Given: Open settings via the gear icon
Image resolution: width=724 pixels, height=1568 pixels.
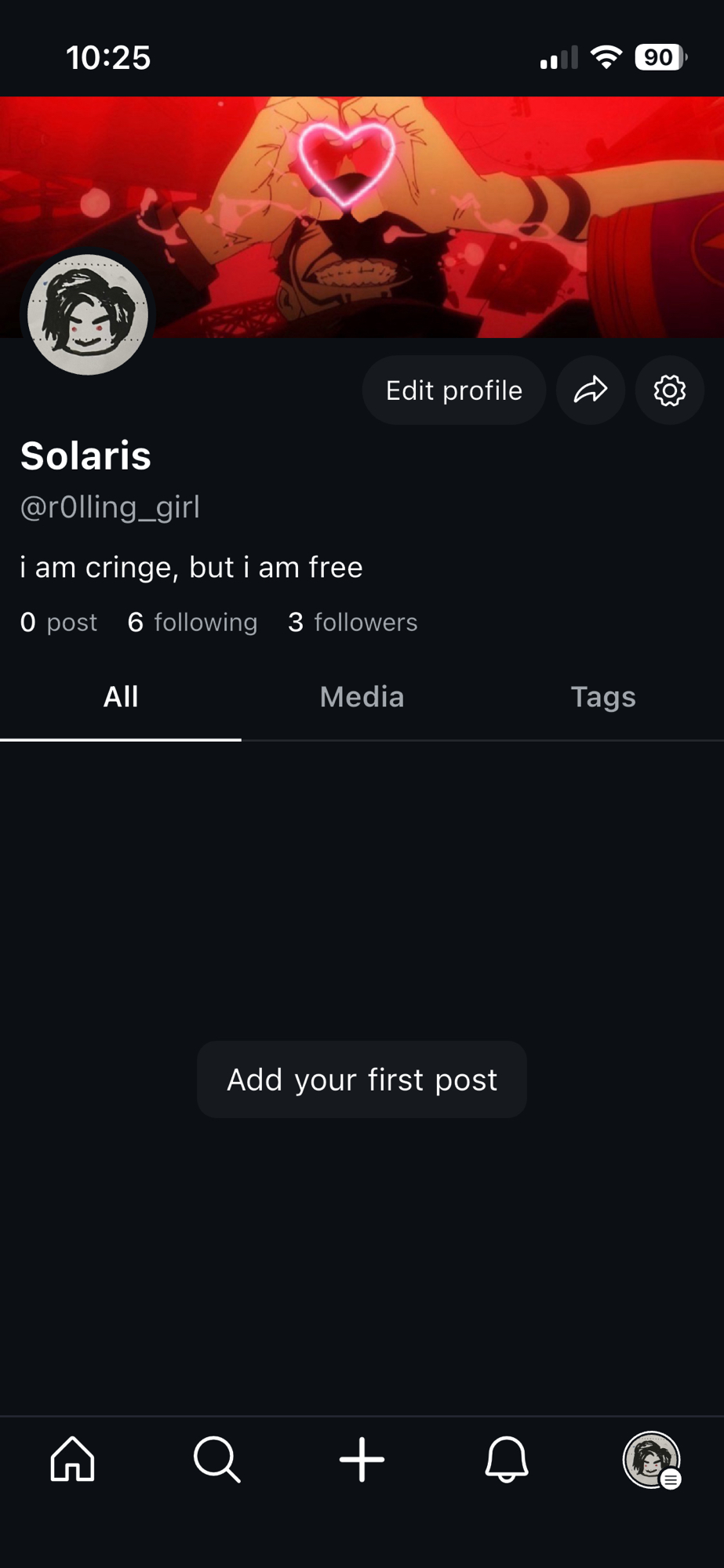Looking at the screenshot, I should click(669, 390).
